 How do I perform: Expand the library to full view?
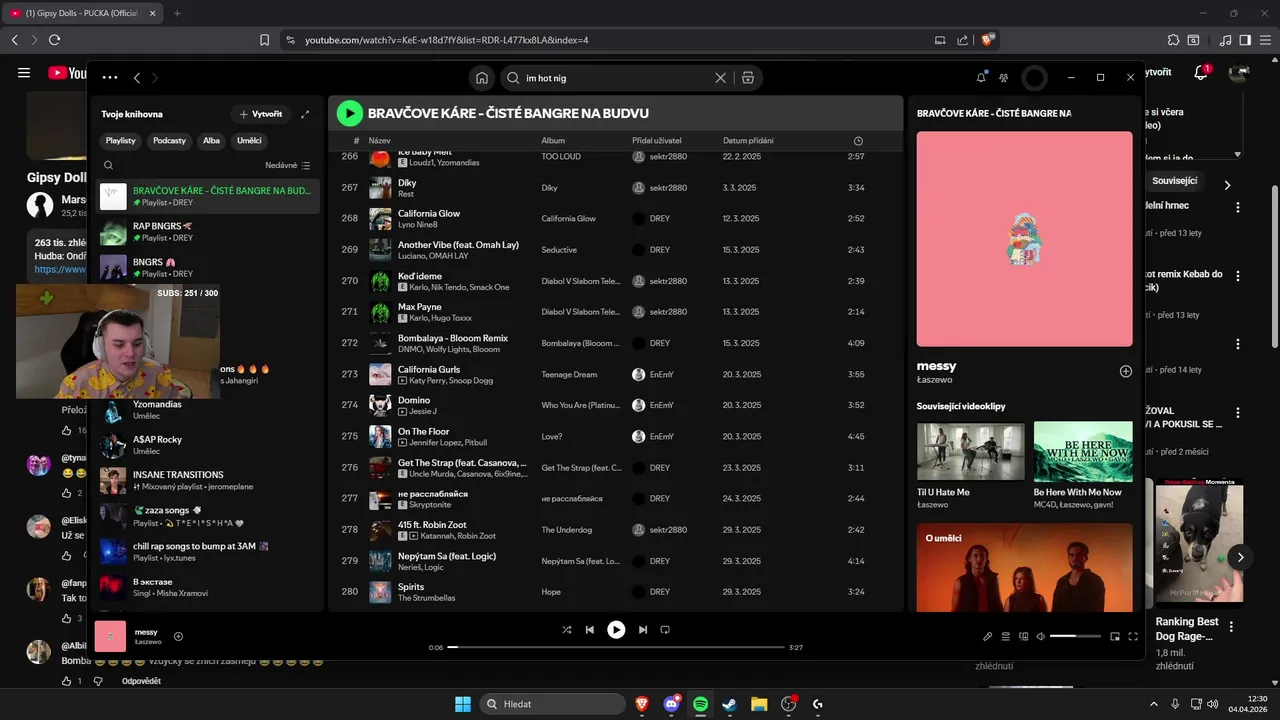pyautogui.click(x=305, y=114)
